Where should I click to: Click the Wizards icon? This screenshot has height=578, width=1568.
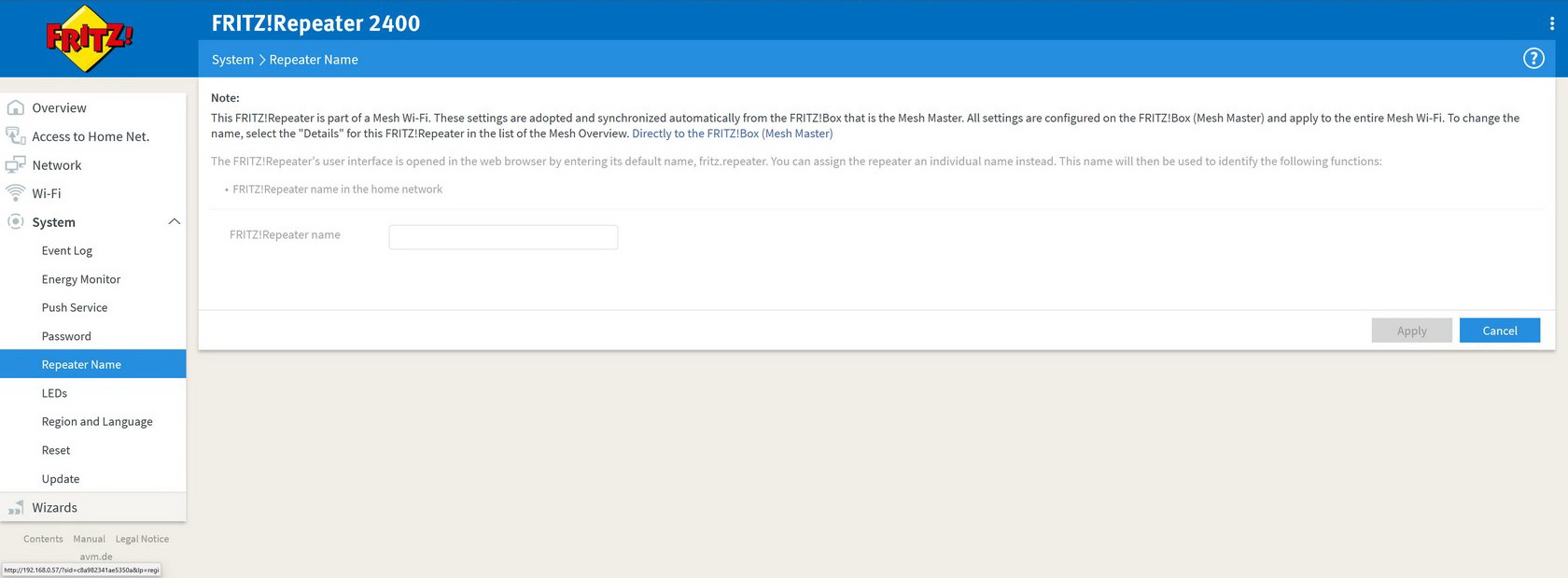[16, 508]
